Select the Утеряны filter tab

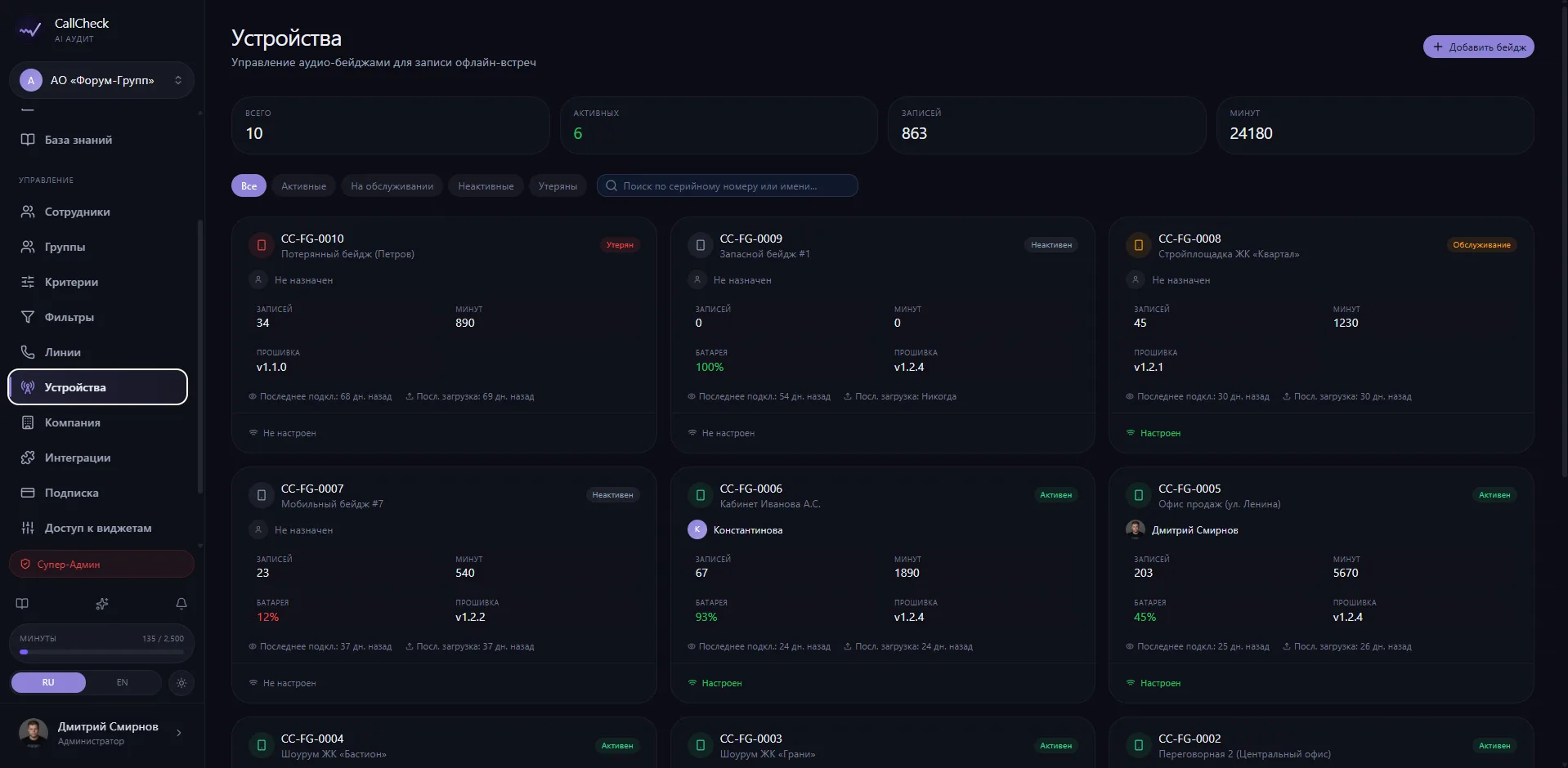click(x=558, y=186)
